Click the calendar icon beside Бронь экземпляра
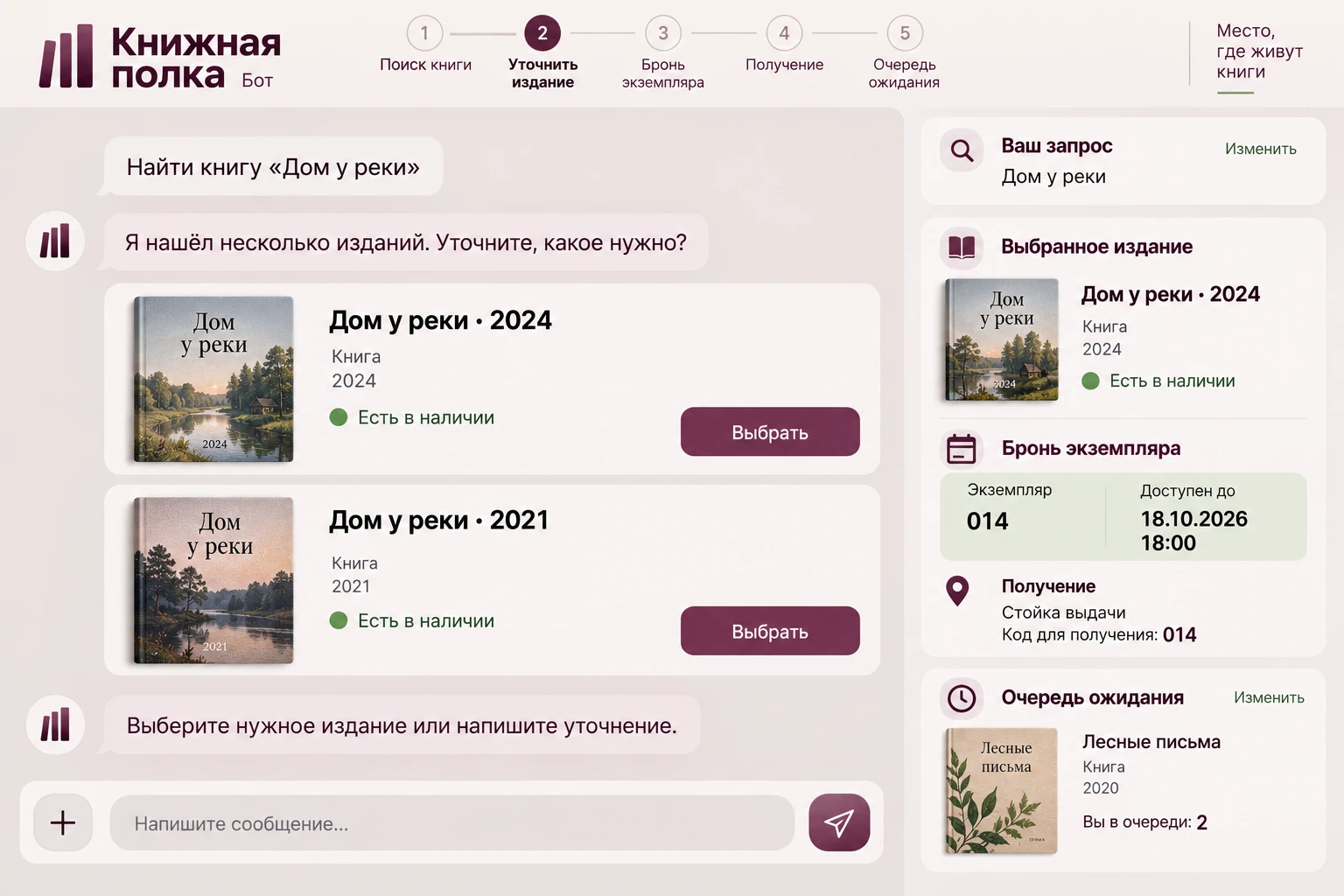 coord(962,449)
